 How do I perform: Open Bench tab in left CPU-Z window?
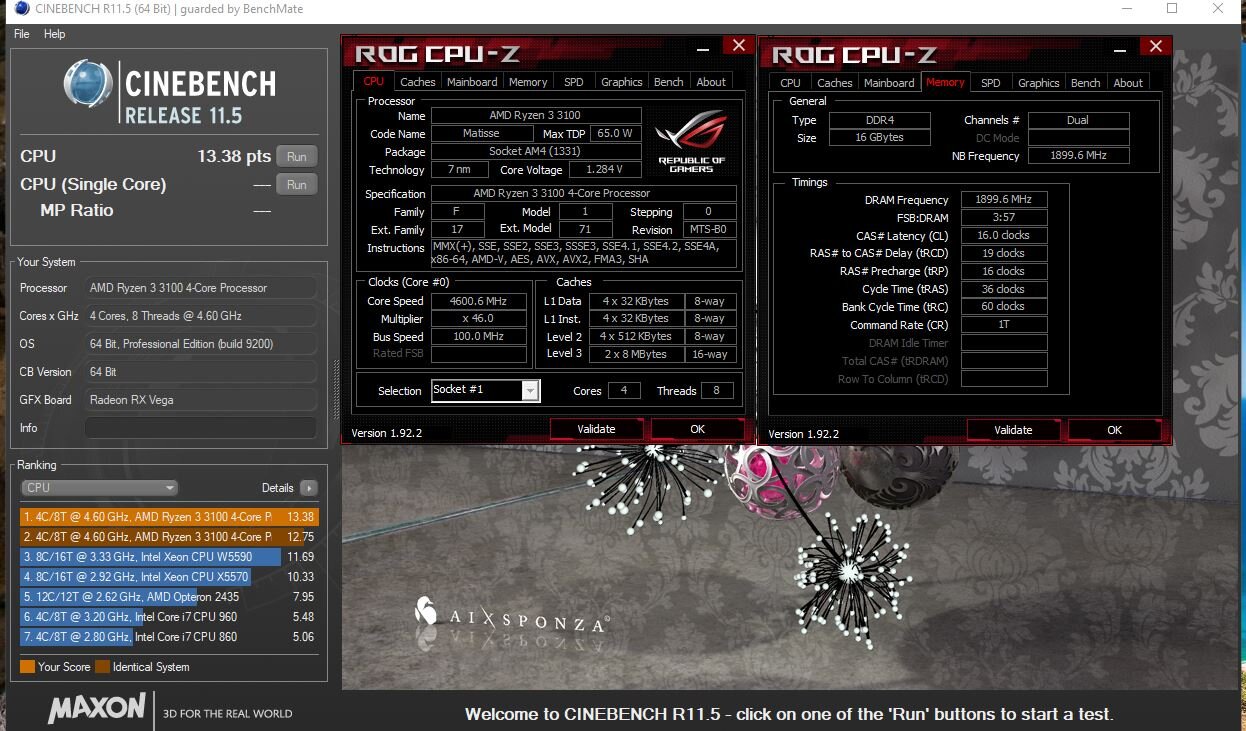pos(669,82)
